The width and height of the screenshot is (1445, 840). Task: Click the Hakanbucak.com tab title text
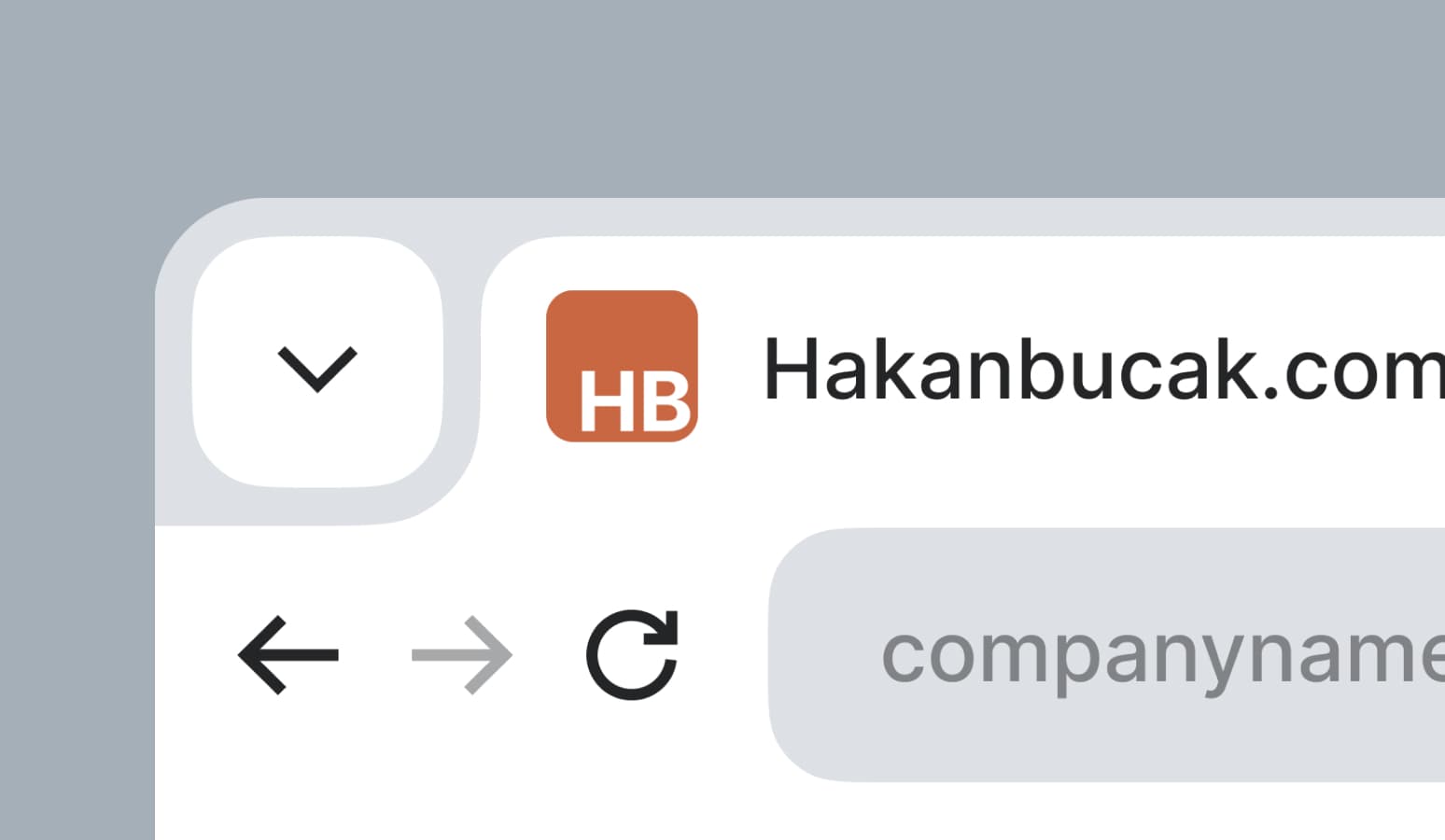pyautogui.click(x=1103, y=371)
